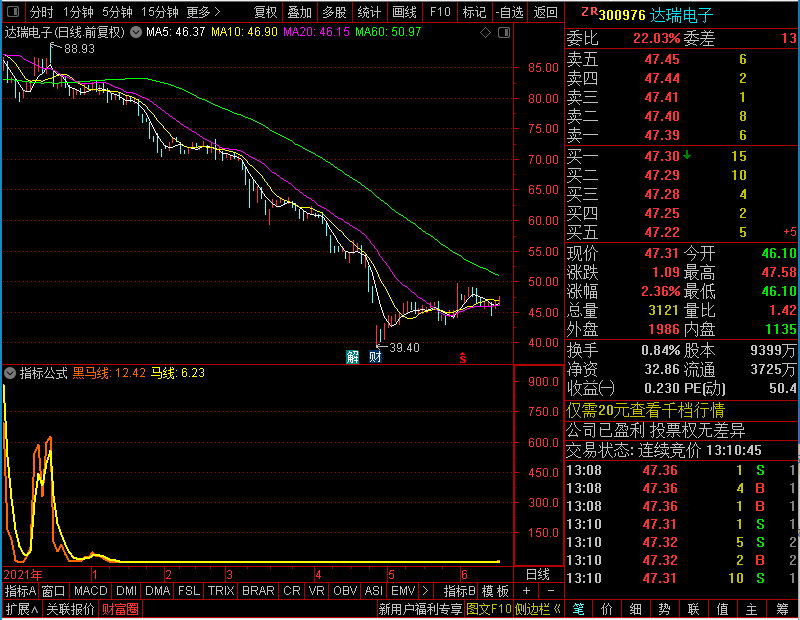The image size is (800, 620).
Task: Open the 财富圈 tab
Action: click(x=120, y=609)
